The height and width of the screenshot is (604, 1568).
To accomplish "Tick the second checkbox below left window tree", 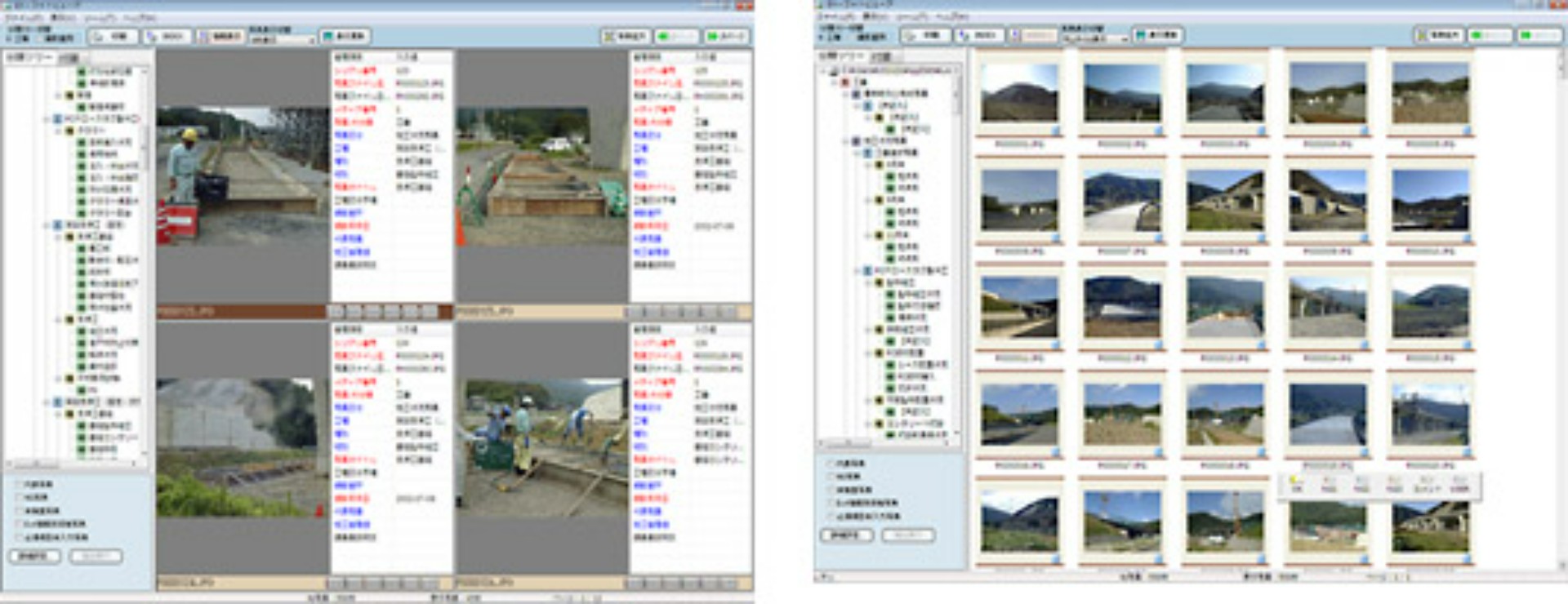I will [19, 497].
